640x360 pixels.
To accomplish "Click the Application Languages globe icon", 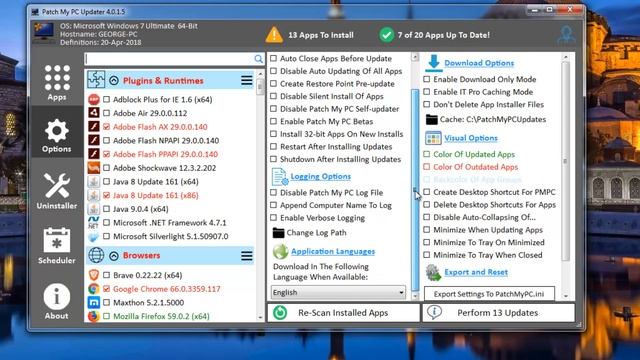I will tap(280, 251).
